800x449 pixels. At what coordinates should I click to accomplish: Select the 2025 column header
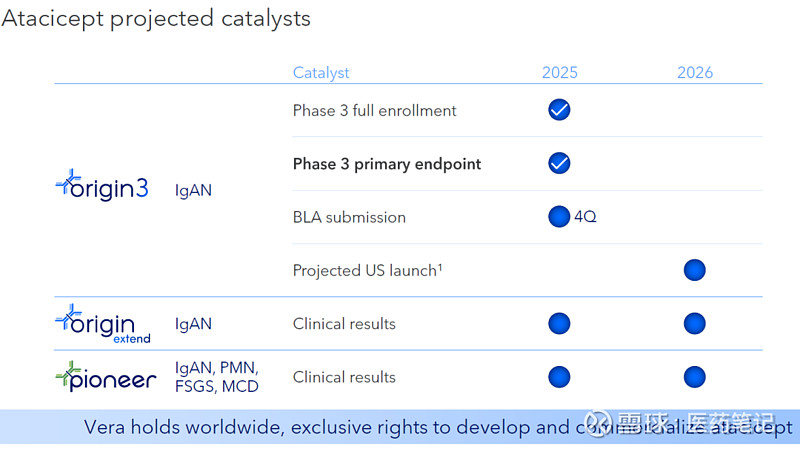[560, 72]
